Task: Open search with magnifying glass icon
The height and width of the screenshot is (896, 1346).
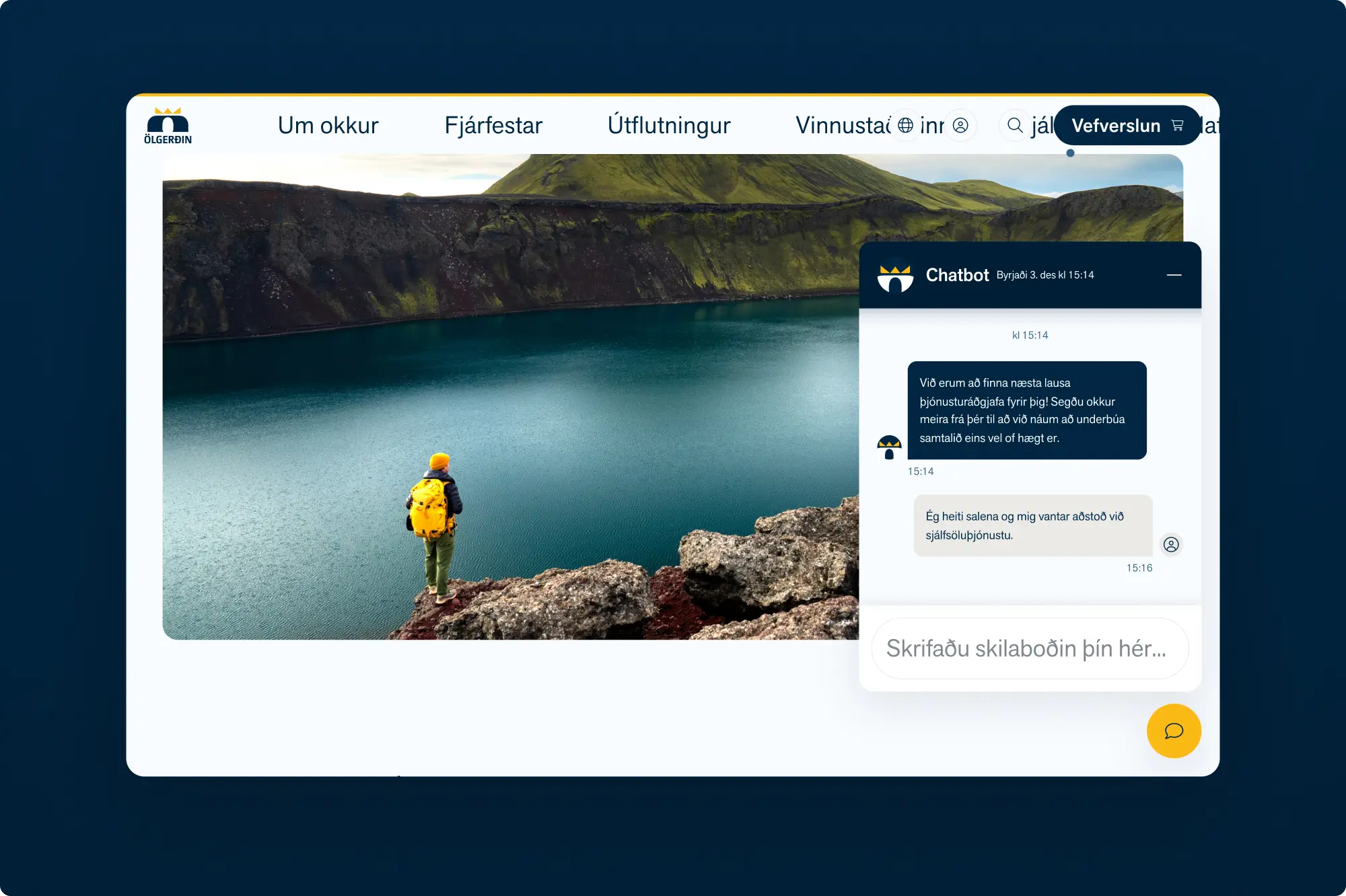Action: click(1015, 125)
